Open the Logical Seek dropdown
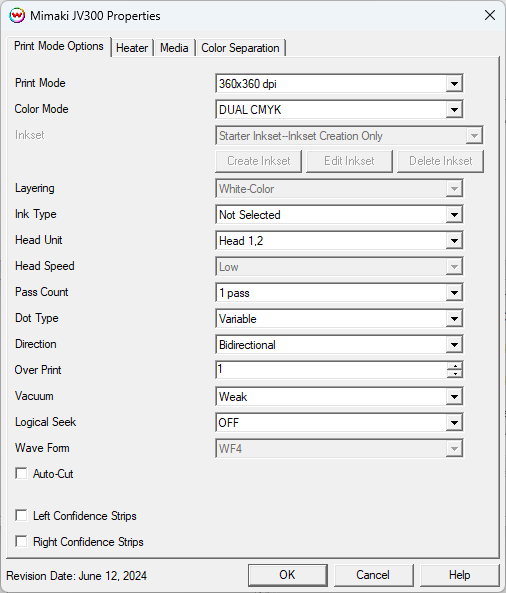This screenshot has width=506, height=593. [x=339, y=423]
